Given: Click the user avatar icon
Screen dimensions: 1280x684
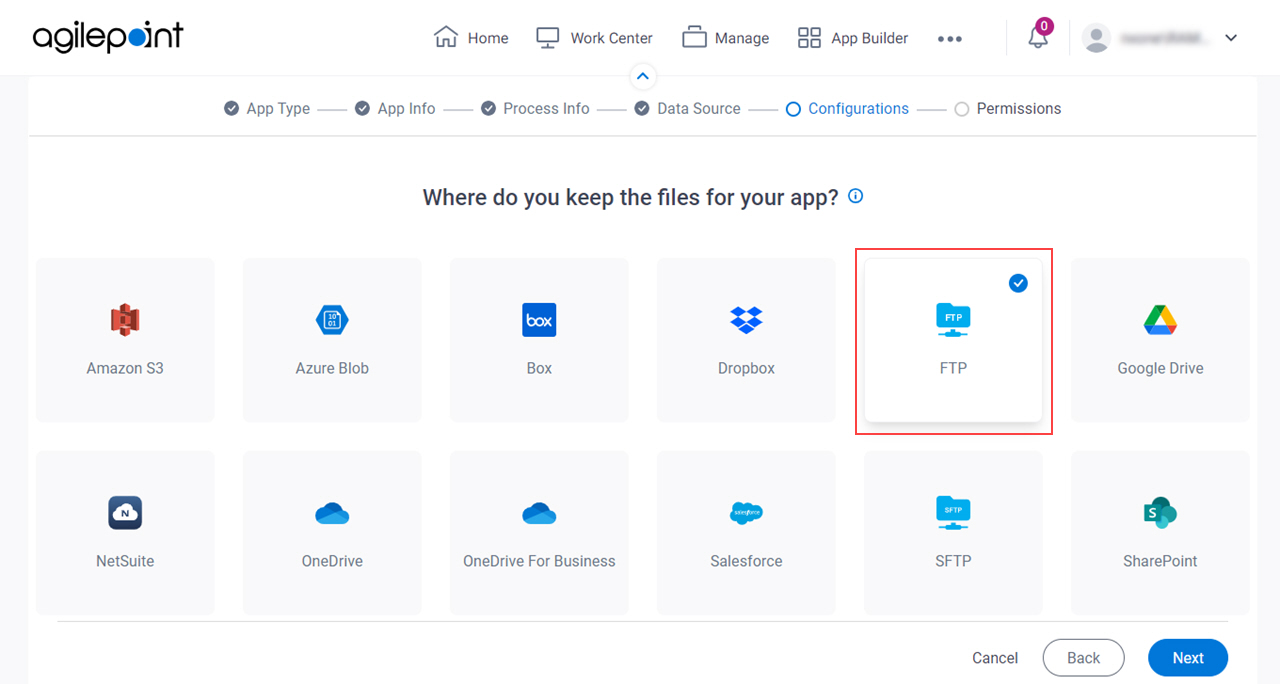Looking at the screenshot, I should 1097,38.
